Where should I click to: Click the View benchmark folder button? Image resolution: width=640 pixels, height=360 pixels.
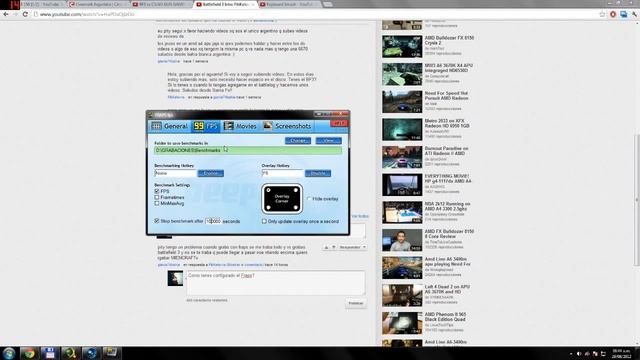click(329, 141)
